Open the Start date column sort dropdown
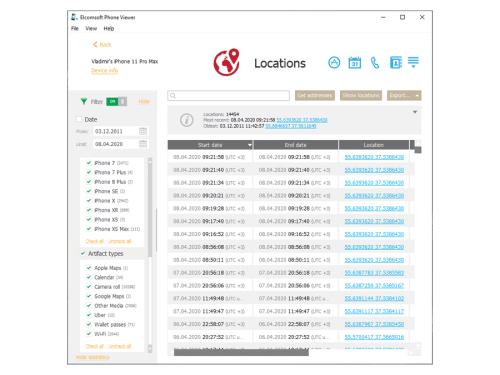Screen dimensions: 500x375 point(250,145)
